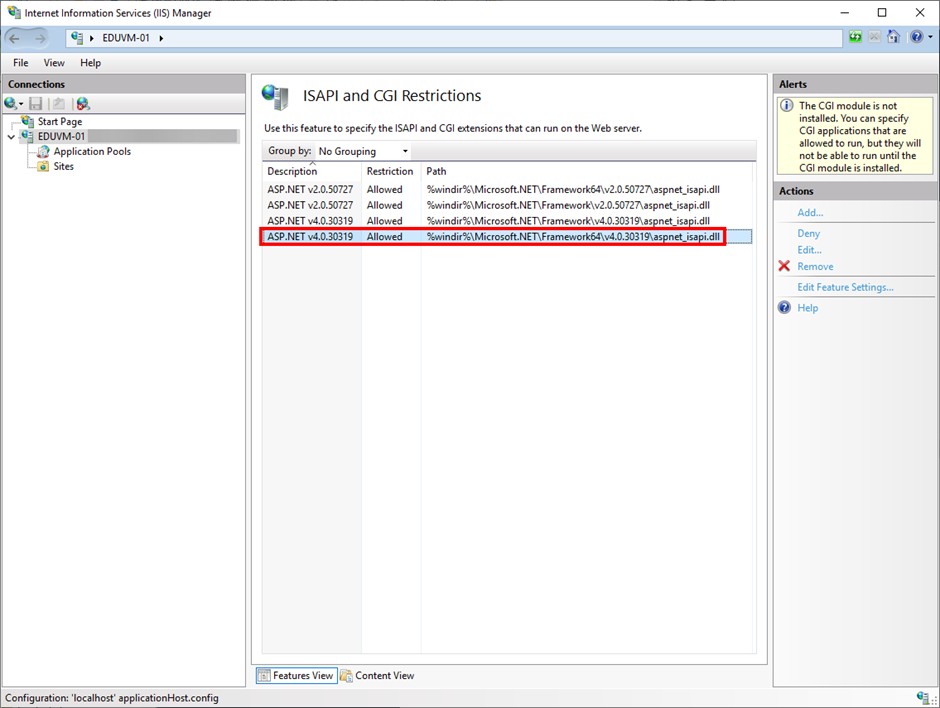Viewport: 940px width, 708px height.
Task: Click the Edit... action link
Action: pos(809,250)
